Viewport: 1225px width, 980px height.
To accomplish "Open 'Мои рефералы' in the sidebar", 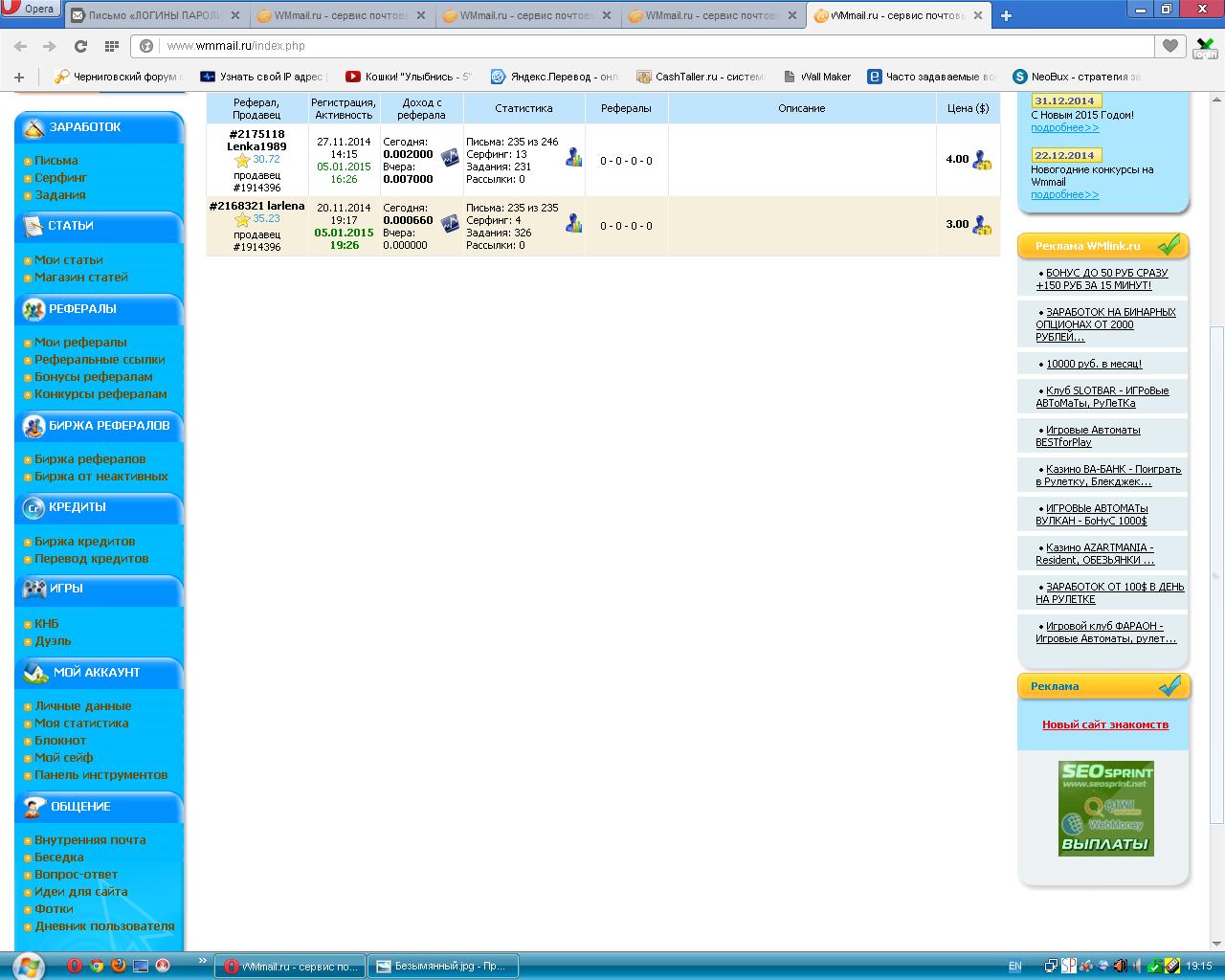I will (80, 343).
